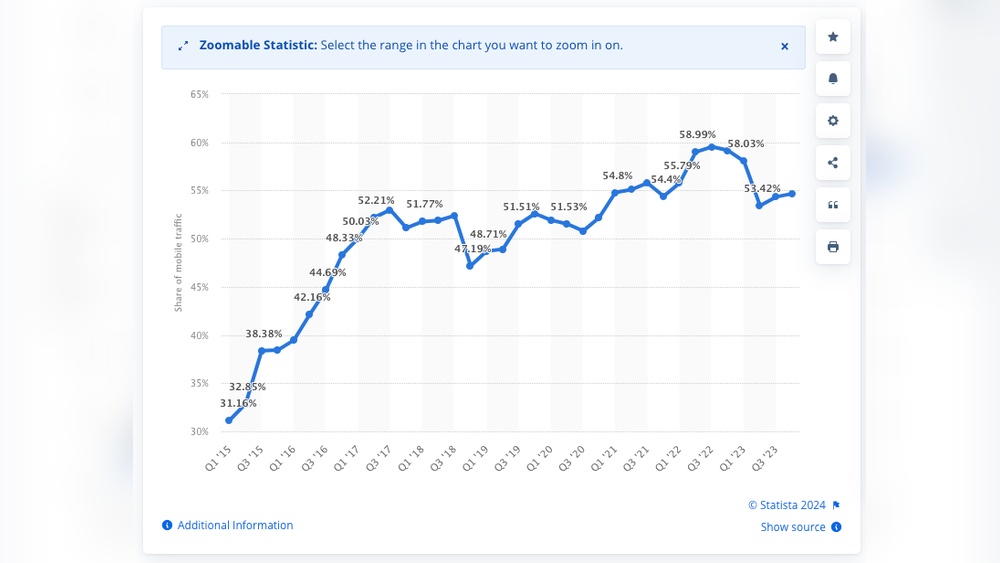Image resolution: width=1000 pixels, height=563 pixels.
Task: Dismiss the Zoomable Statistic banner
Action: point(785,46)
